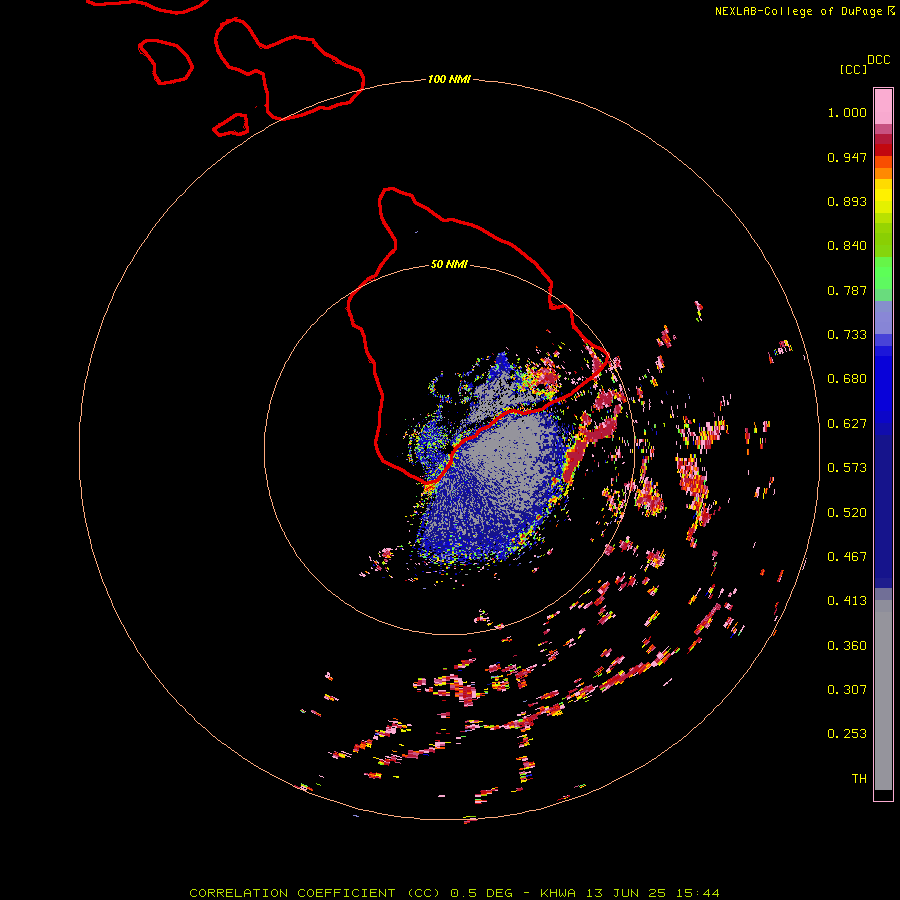Click the 100 NMI range ring label
The height and width of the screenshot is (900, 900).
449,79
